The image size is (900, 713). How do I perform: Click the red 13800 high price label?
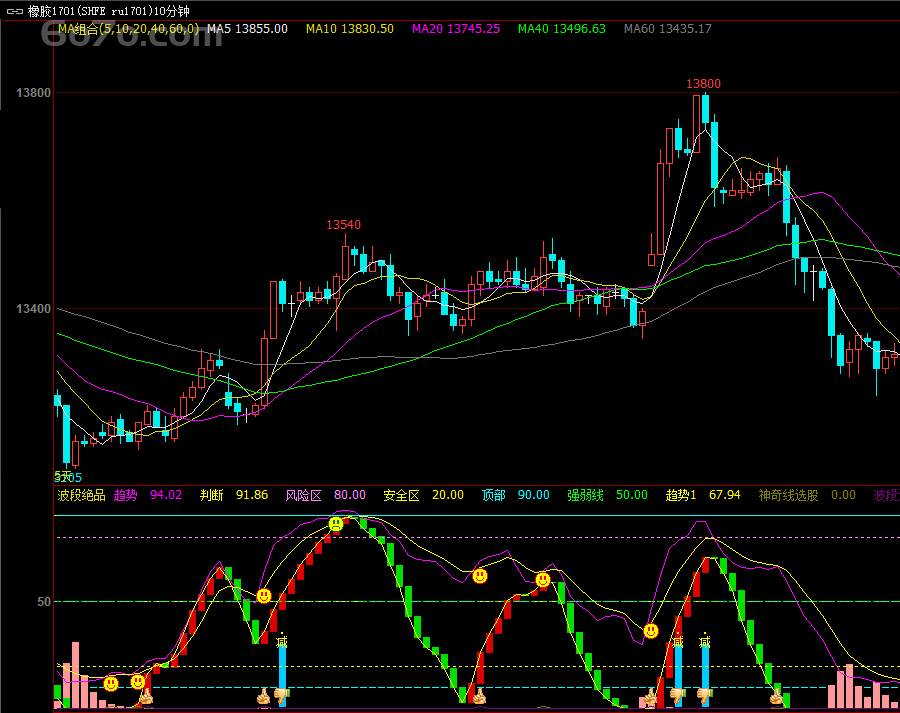pos(704,84)
